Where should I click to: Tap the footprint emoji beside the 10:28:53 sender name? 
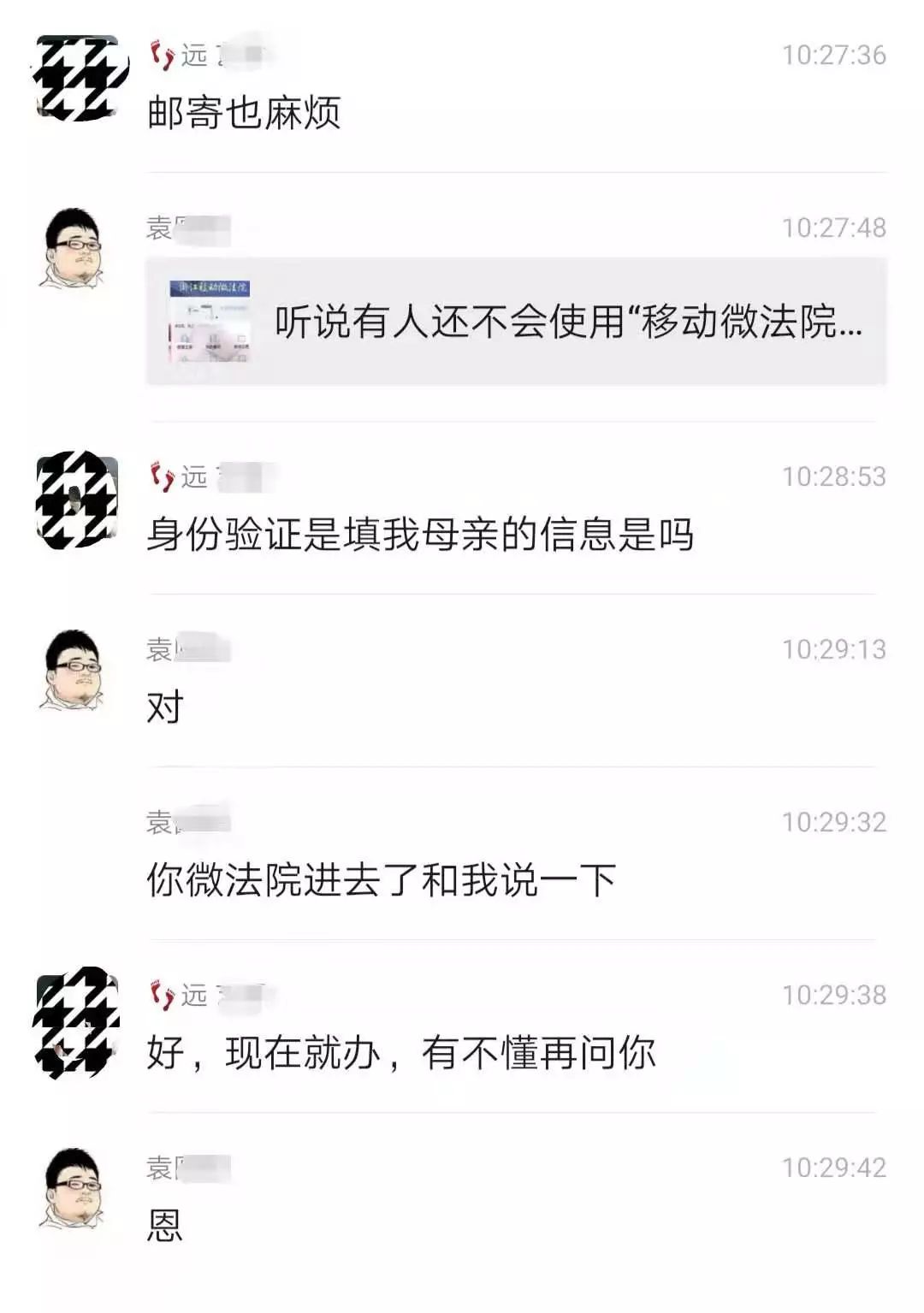(162, 476)
